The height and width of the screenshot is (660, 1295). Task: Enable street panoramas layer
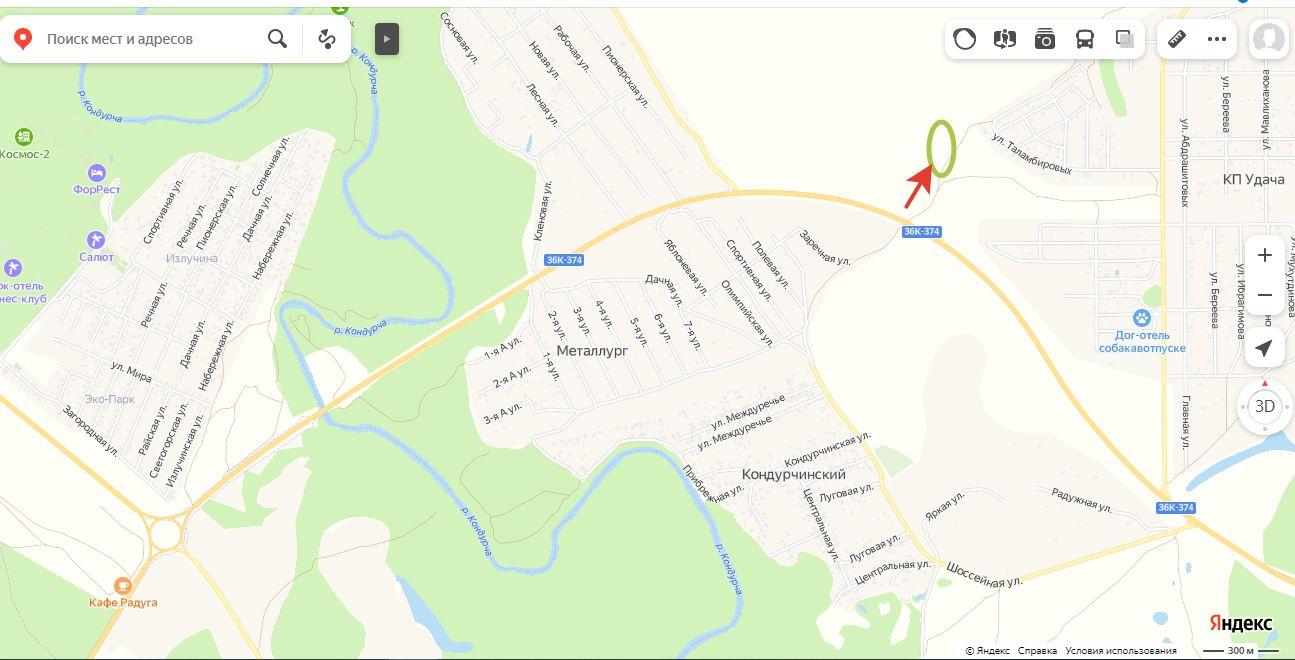[1005, 39]
